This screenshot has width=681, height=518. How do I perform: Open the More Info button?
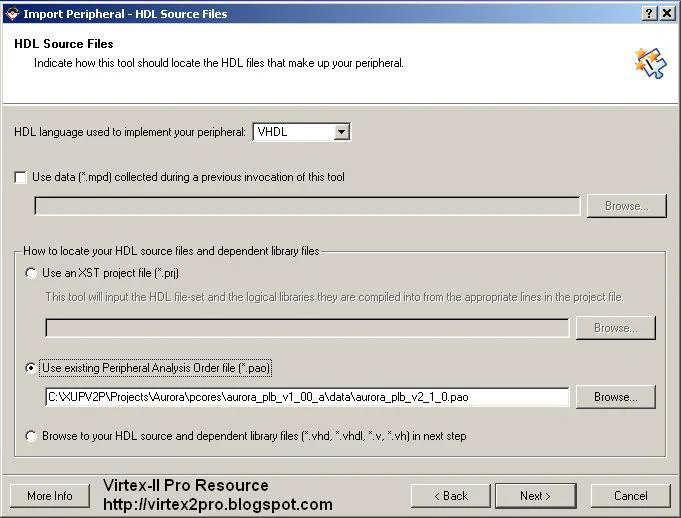(50, 496)
